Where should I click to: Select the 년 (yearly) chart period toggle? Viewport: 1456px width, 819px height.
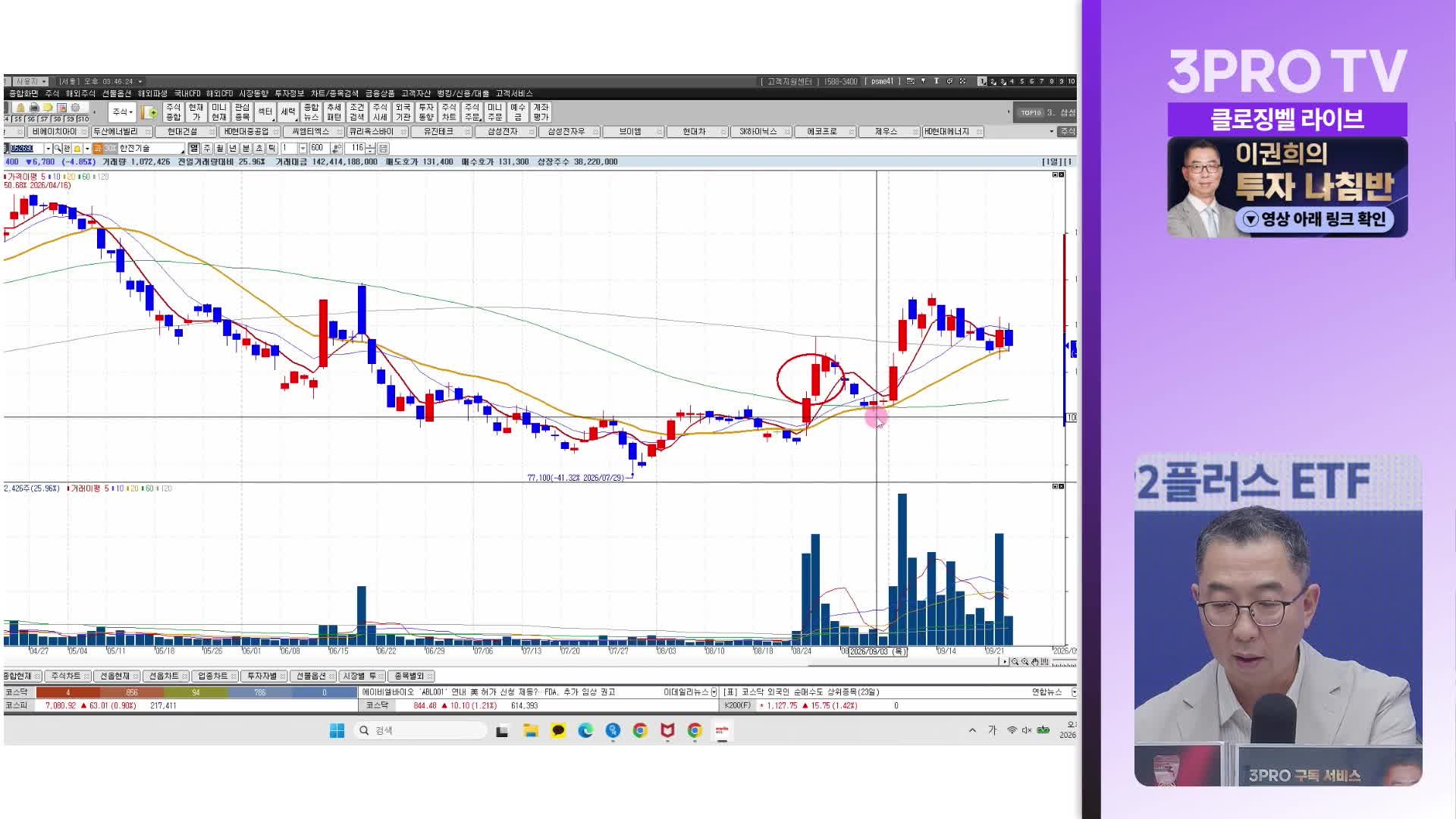point(233,149)
